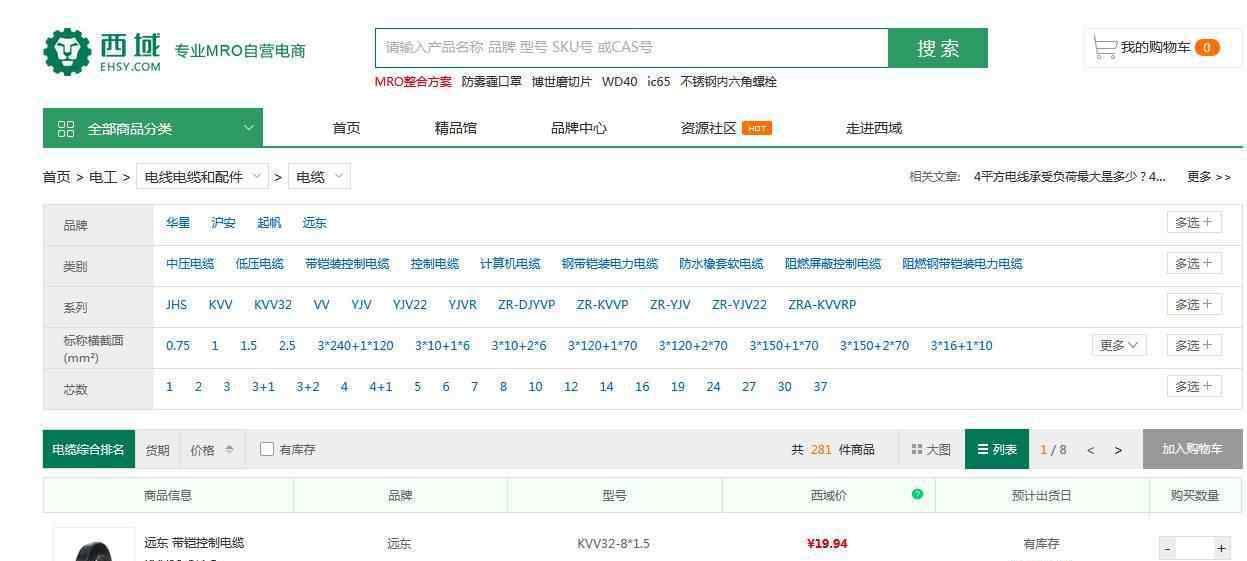Click the green help icon beside 西域价
The height and width of the screenshot is (561, 1247).
917,494
